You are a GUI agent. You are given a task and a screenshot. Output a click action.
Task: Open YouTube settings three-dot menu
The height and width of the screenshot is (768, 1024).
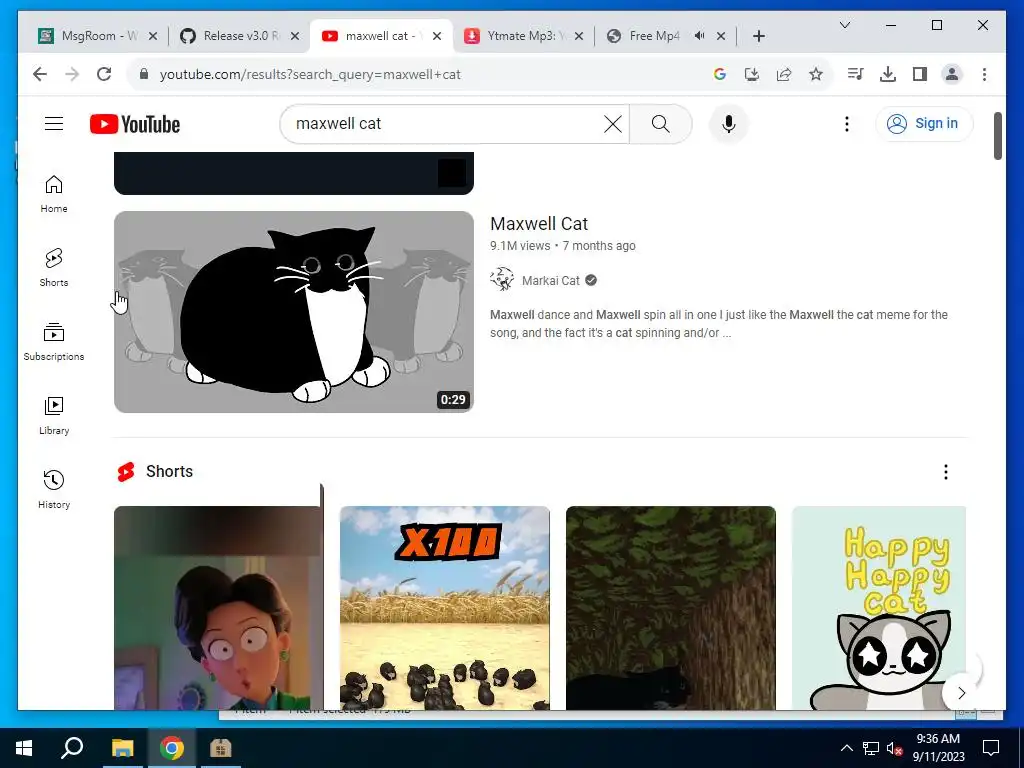coord(847,123)
